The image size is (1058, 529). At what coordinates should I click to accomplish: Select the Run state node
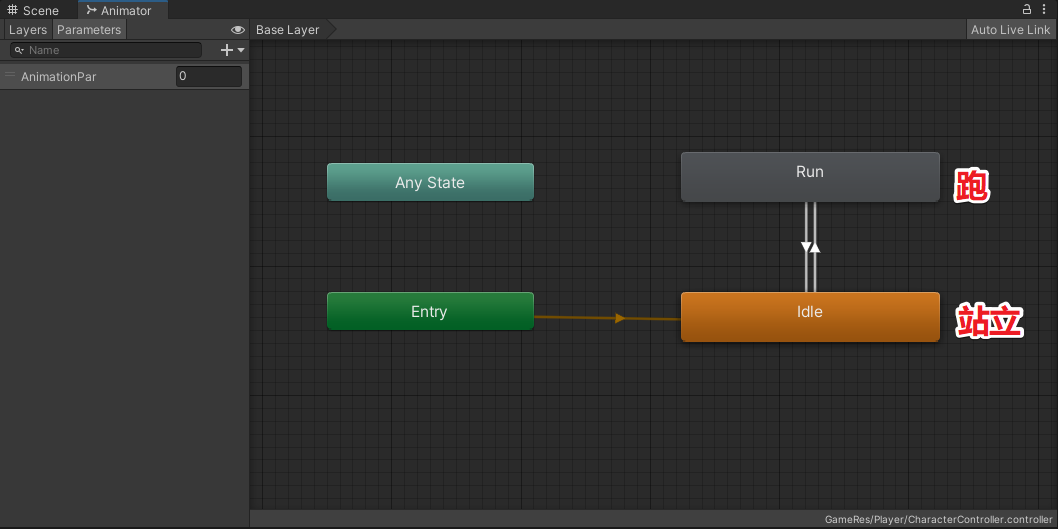click(x=810, y=177)
